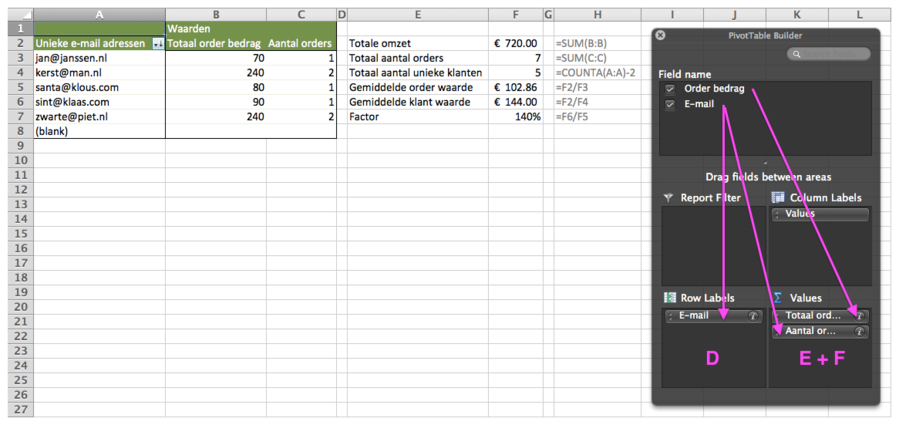Open the info button for Totaal ord... value field

(x=860, y=316)
